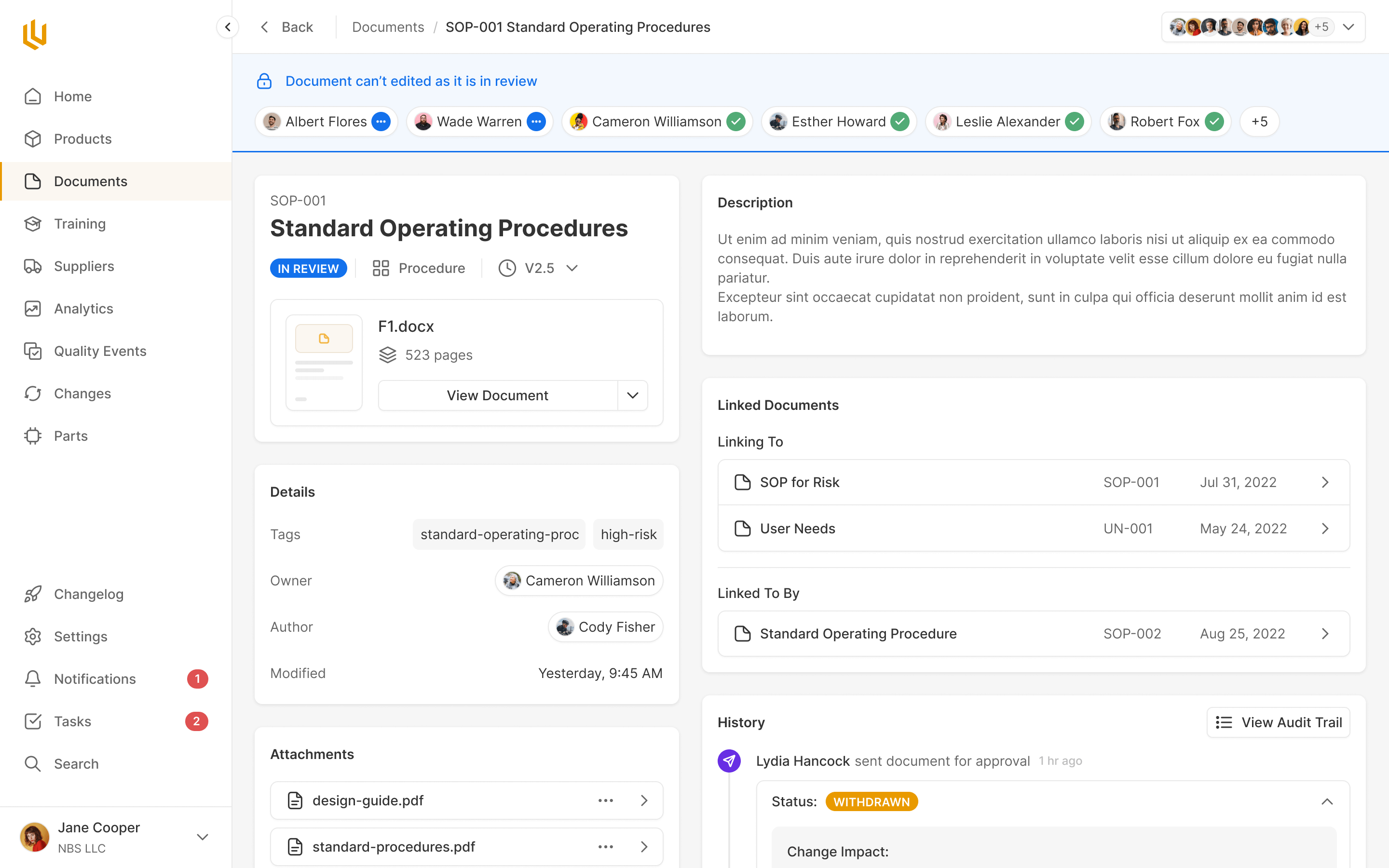Click Robert Fox's approved checkmark badge
Image resolution: width=1389 pixels, height=868 pixels.
1214,122
